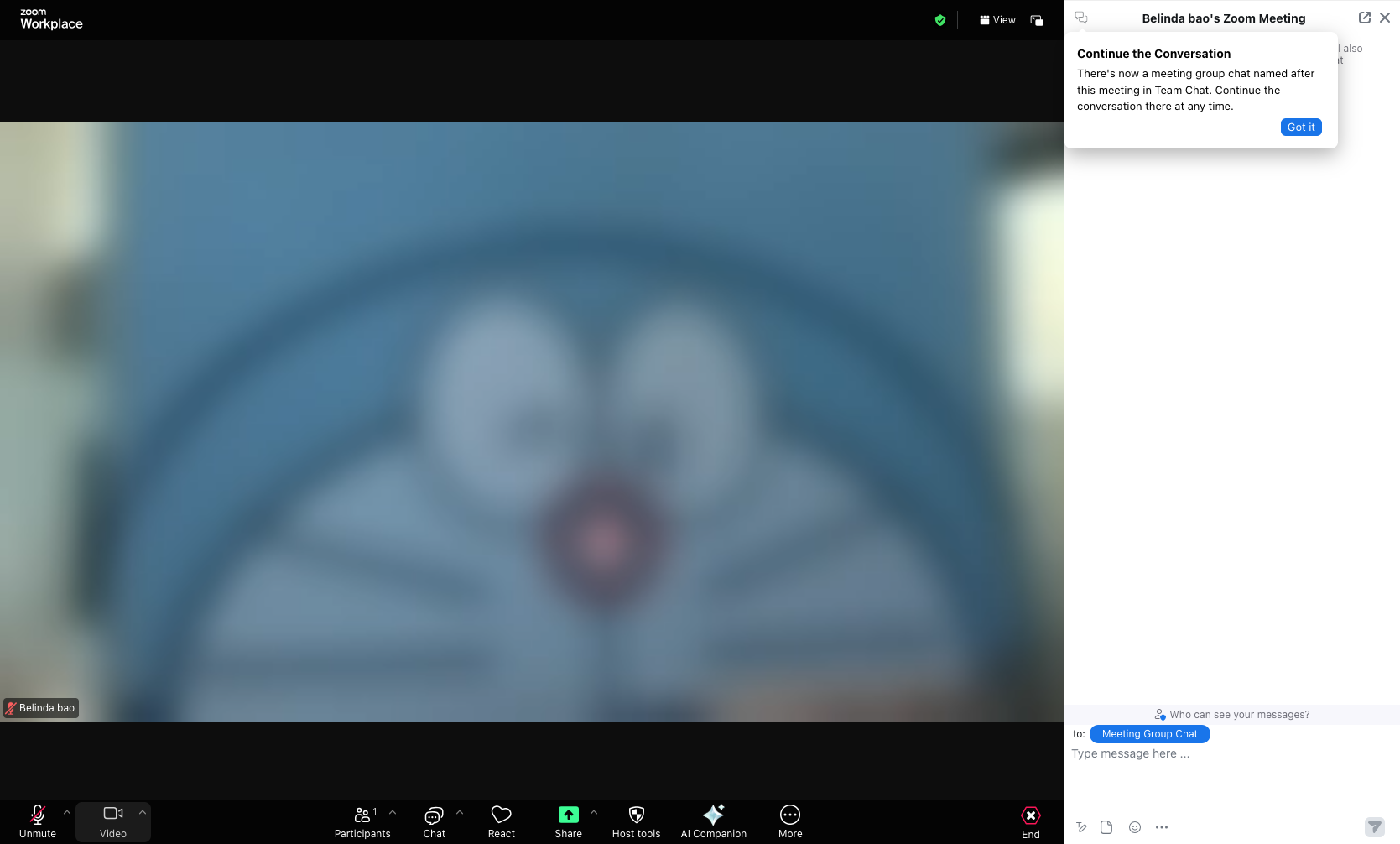1400x844 pixels.
Task: Open share options caret beside Share
Action: pyautogui.click(x=594, y=812)
